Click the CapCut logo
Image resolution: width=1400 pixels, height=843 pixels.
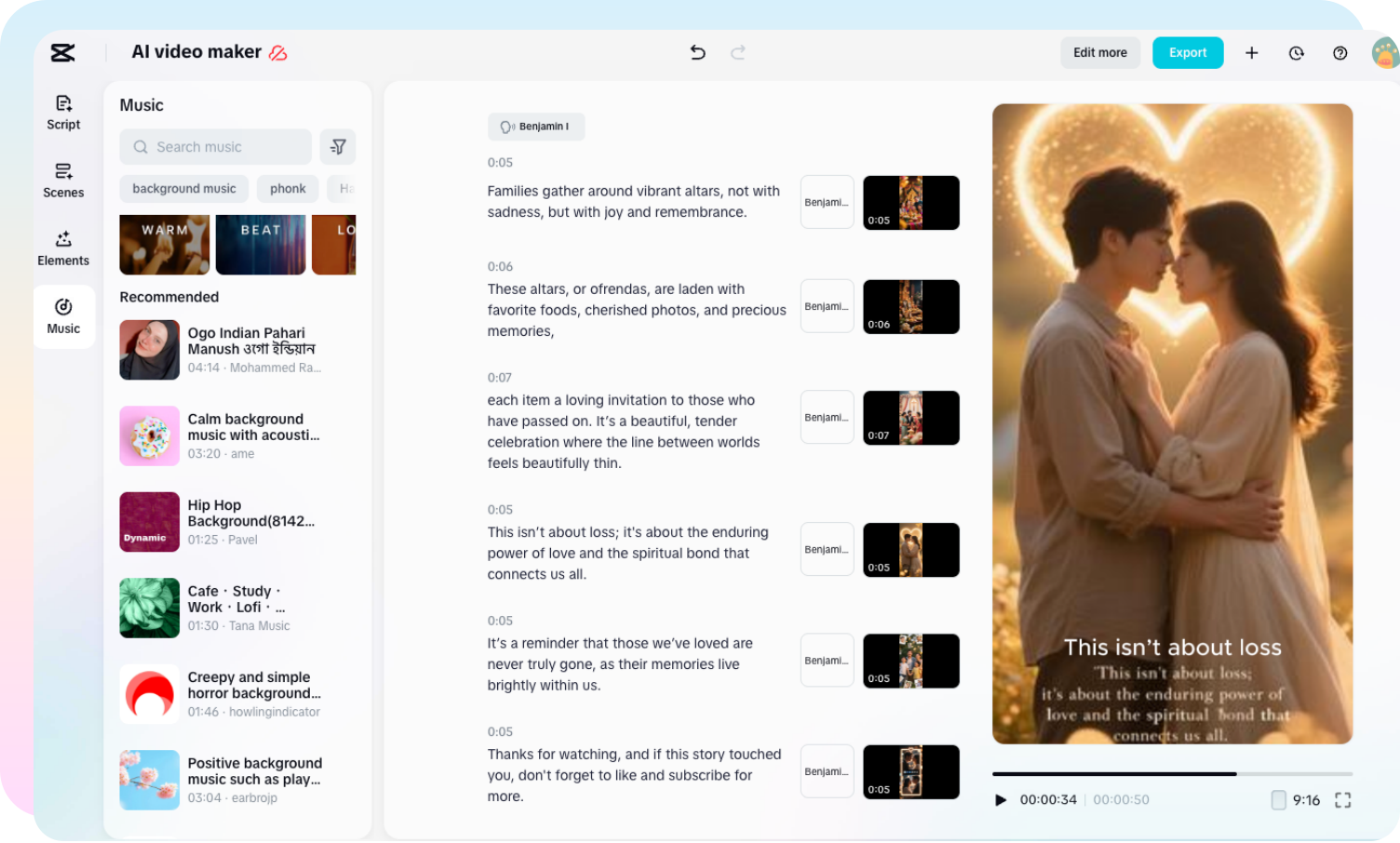coord(62,52)
